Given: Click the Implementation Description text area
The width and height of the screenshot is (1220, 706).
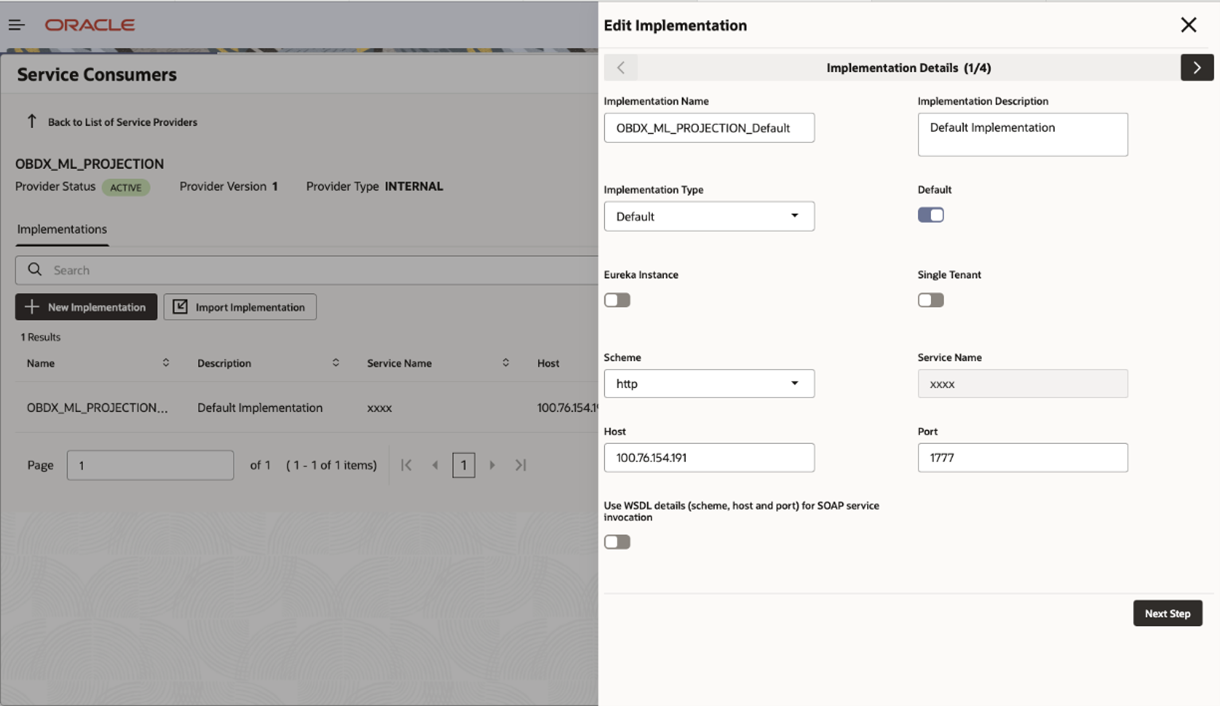Looking at the screenshot, I should coord(1023,134).
